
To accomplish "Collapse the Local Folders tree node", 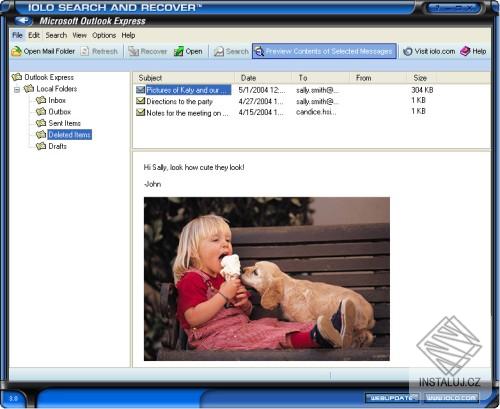I will (17, 89).
